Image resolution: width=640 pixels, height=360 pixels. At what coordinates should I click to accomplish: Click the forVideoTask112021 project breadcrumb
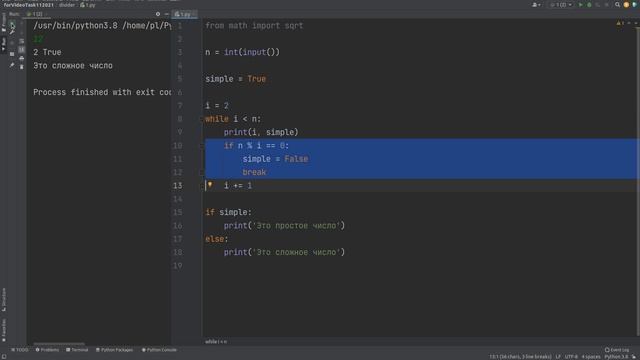click(x=29, y=5)
